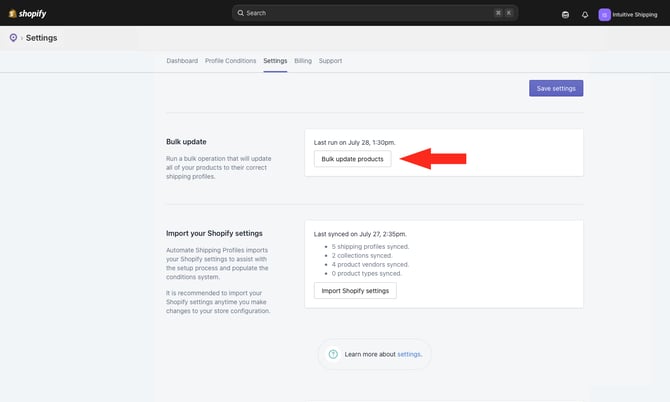
Task: Click 'Import your Shopify settings' heading
Action: click(214, 233)
